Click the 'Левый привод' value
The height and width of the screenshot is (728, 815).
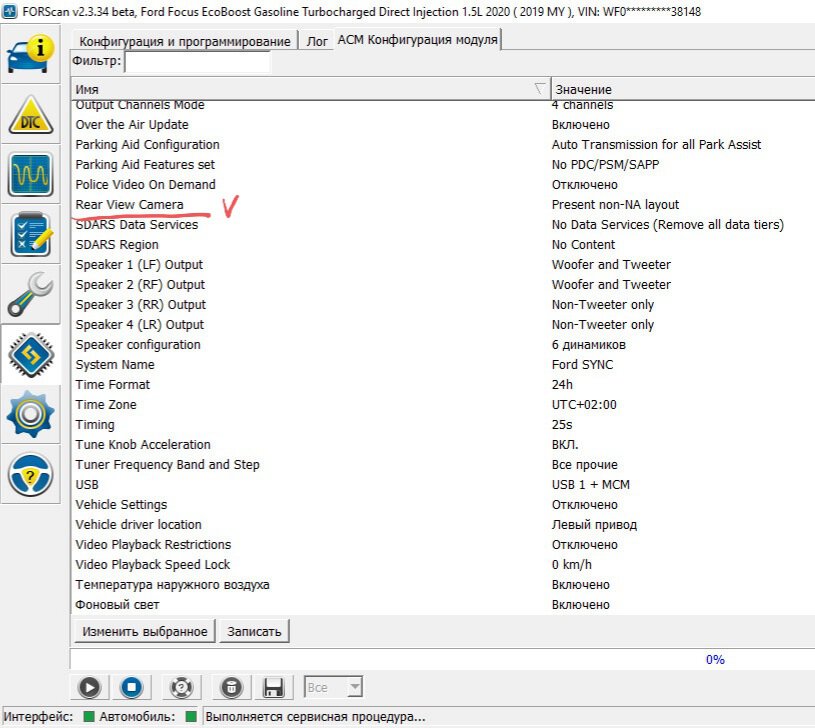(594, 525)
